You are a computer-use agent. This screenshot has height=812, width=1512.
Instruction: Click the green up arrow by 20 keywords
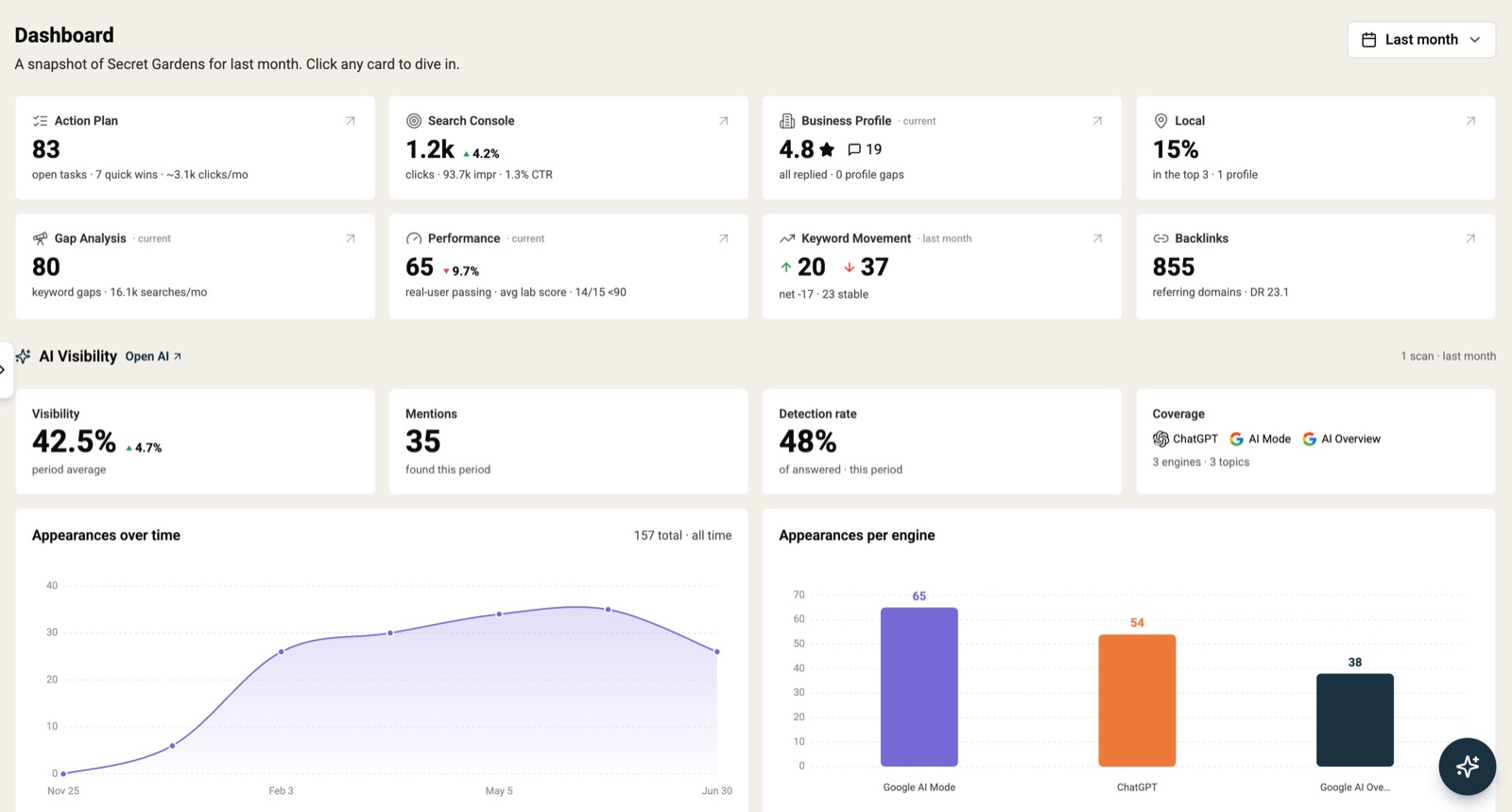pos(786,268)
